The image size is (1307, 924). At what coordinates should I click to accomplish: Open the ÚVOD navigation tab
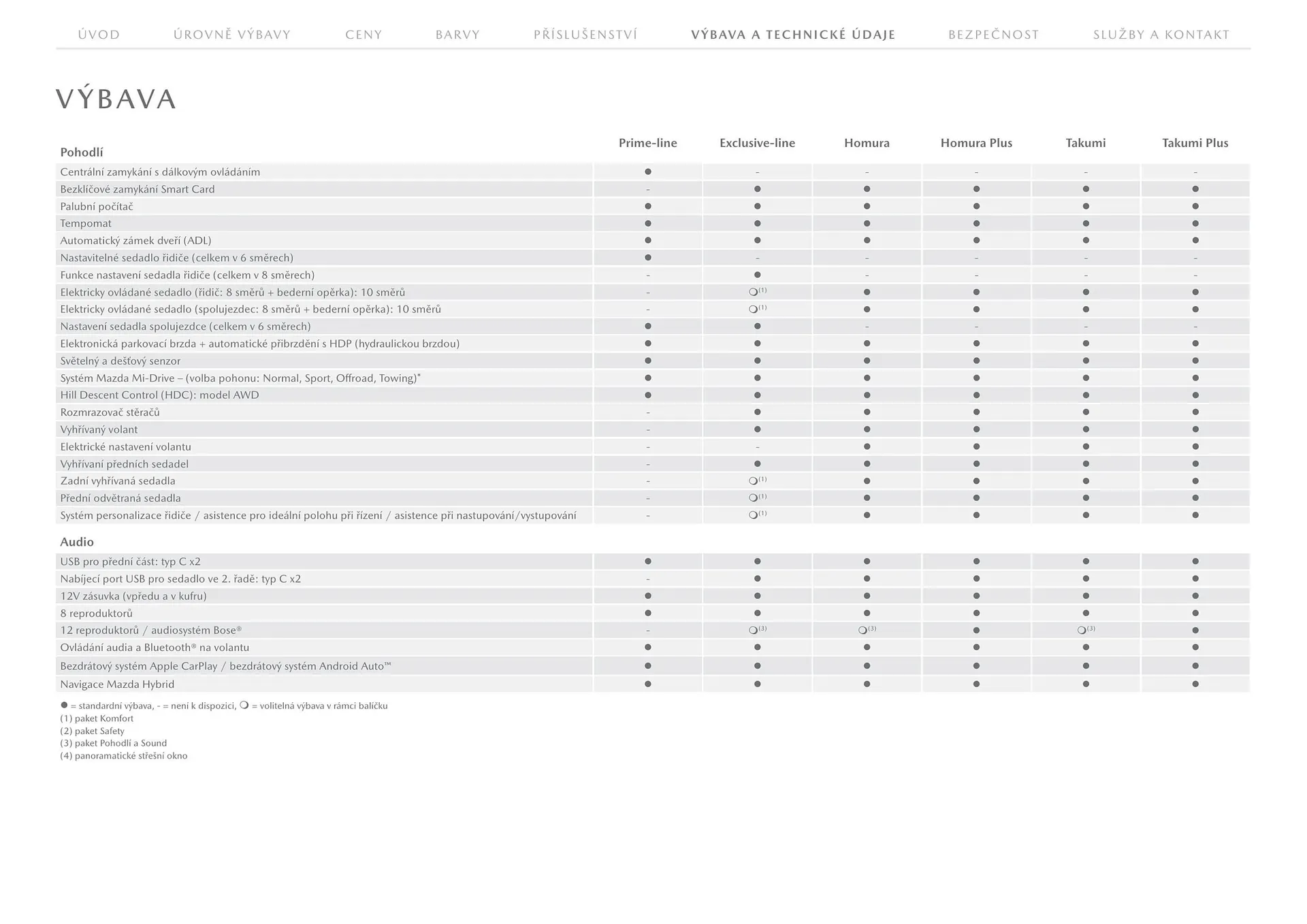point(99,35)
